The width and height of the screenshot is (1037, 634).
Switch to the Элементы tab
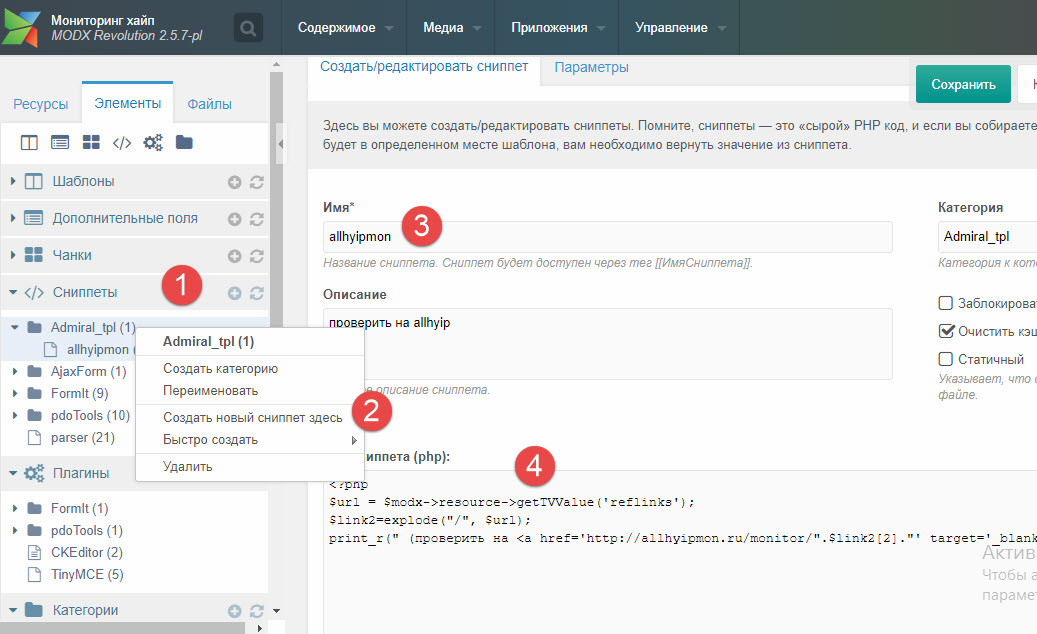tap(128, 103)
